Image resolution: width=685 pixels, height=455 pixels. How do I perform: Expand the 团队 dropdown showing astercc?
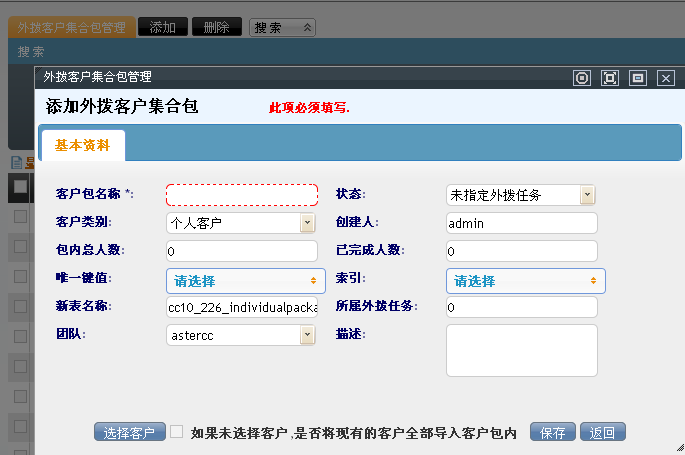(240, 335)
